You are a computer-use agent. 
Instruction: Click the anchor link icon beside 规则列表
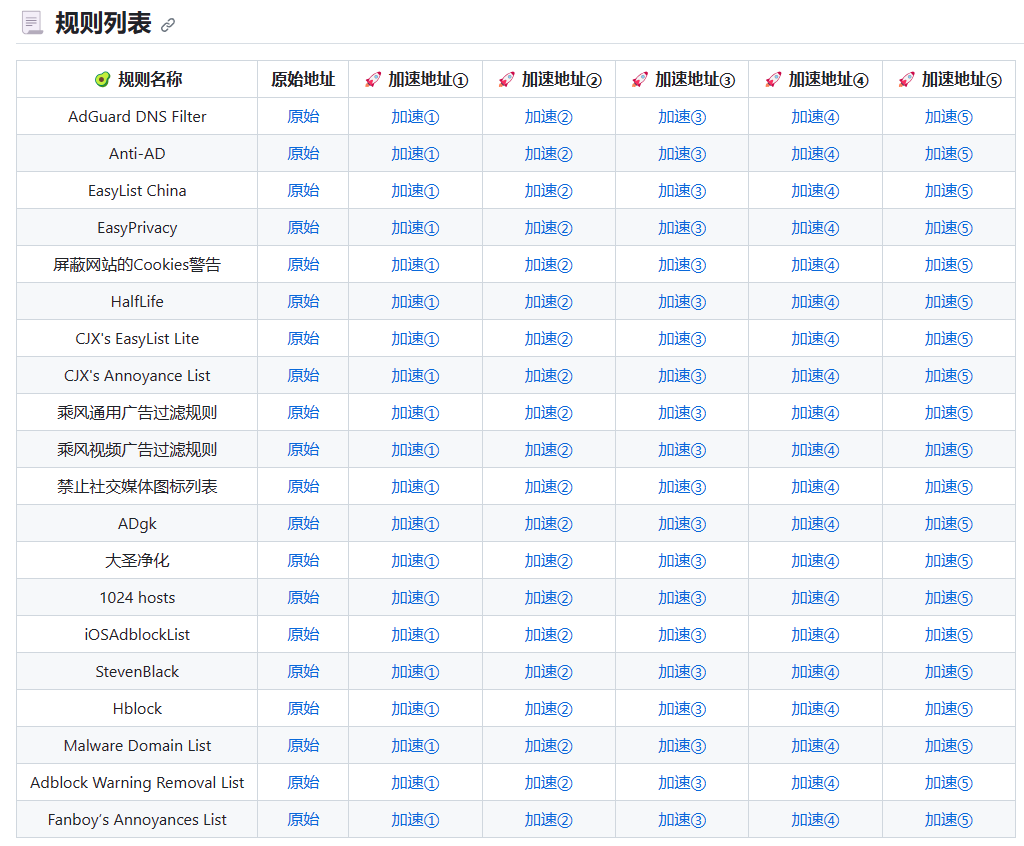click(168, 25)
